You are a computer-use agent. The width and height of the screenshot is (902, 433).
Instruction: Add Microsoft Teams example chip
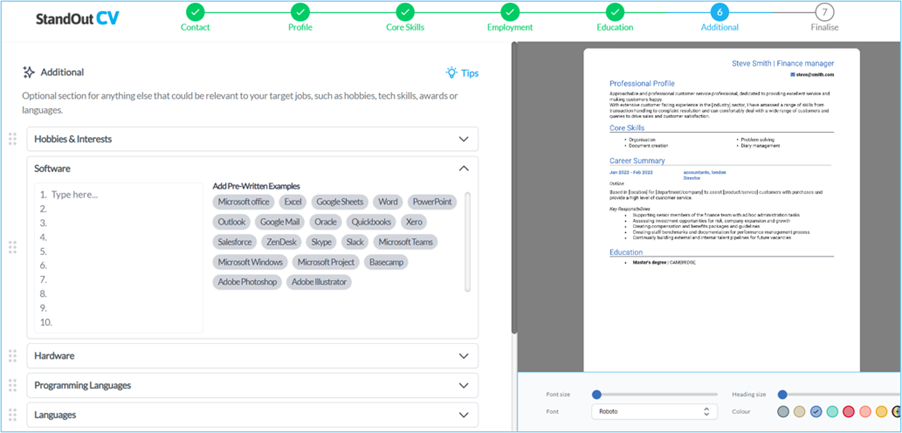pyautogui.click(x=406, y=242)
